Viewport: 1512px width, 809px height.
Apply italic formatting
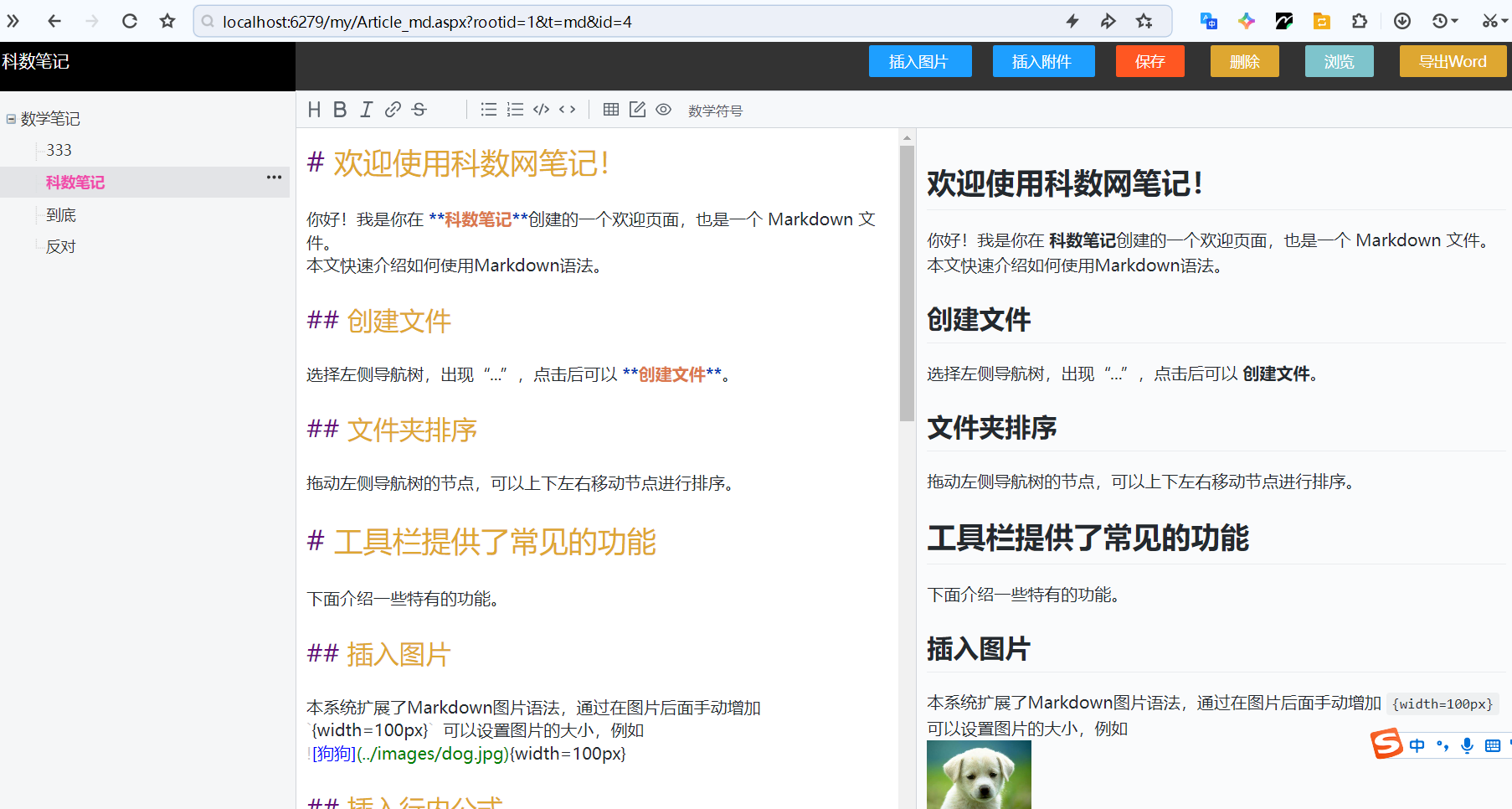[366, 110]
